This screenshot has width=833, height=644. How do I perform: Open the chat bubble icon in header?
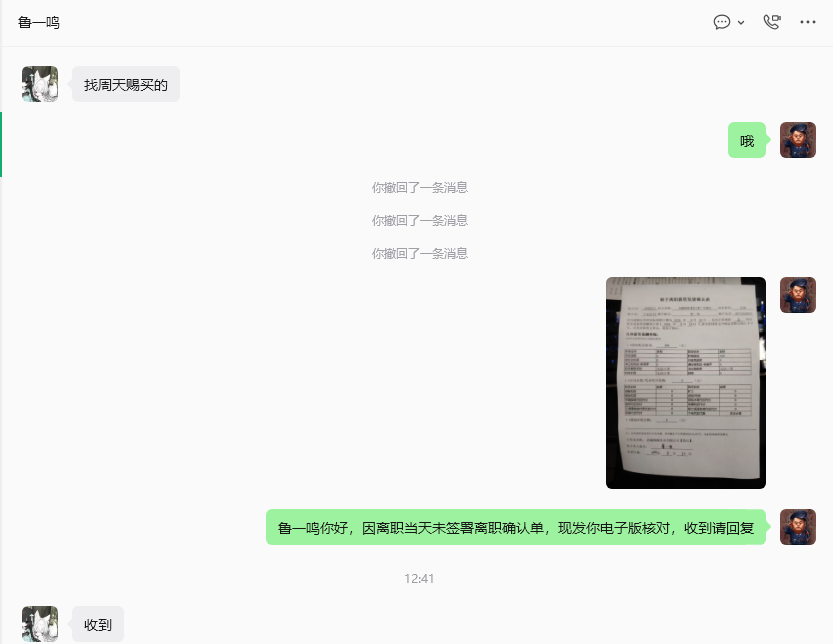click(721, 22)
